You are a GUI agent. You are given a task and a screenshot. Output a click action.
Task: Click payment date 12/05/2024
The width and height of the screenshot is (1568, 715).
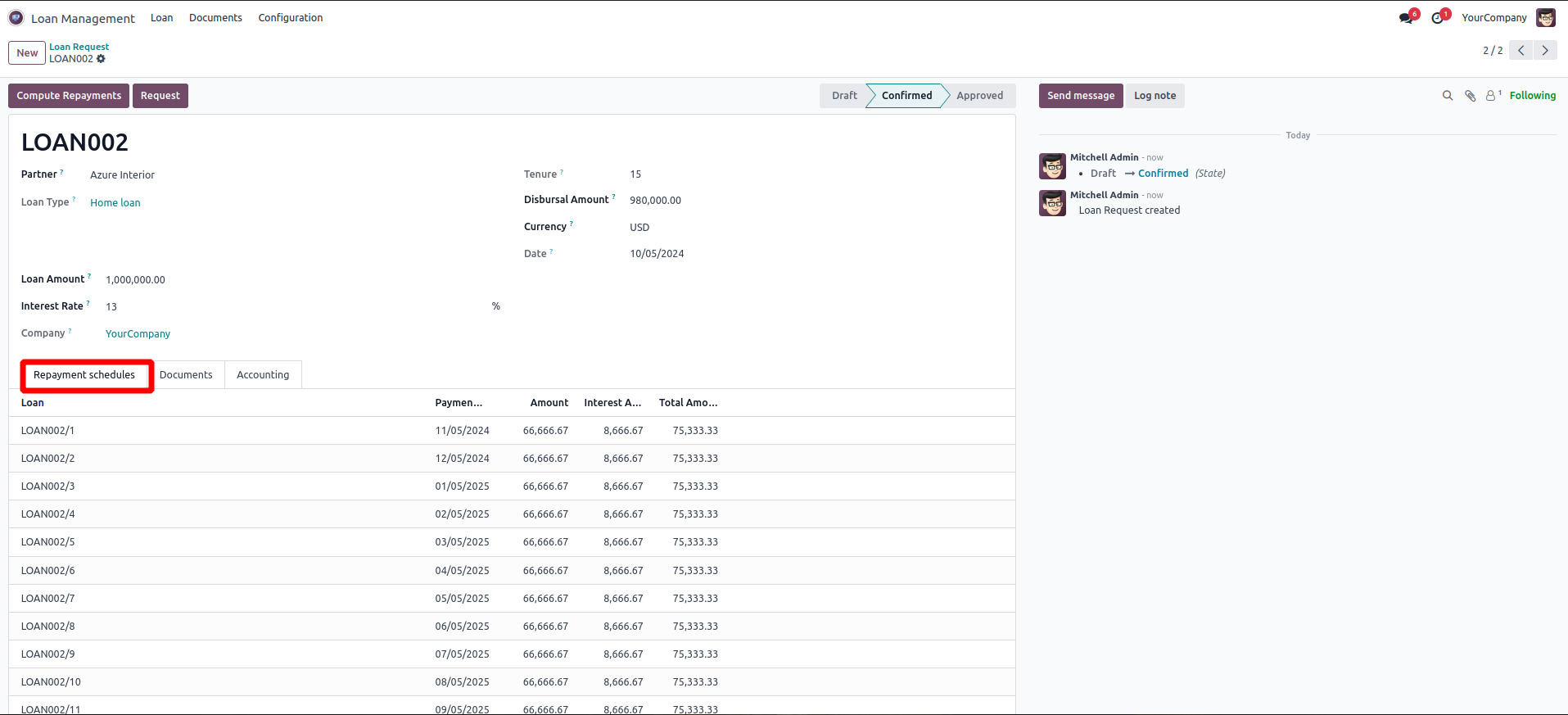point(462,459)
